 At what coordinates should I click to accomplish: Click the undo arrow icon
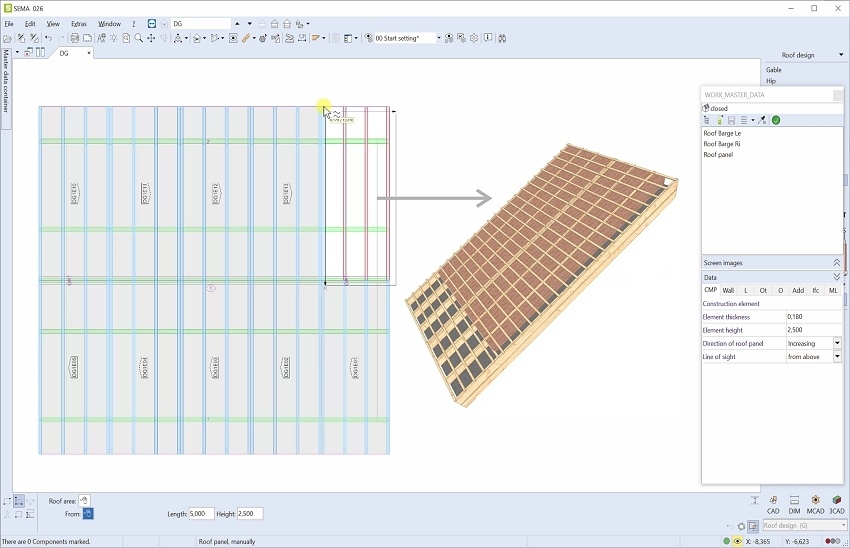pos(49,38)
